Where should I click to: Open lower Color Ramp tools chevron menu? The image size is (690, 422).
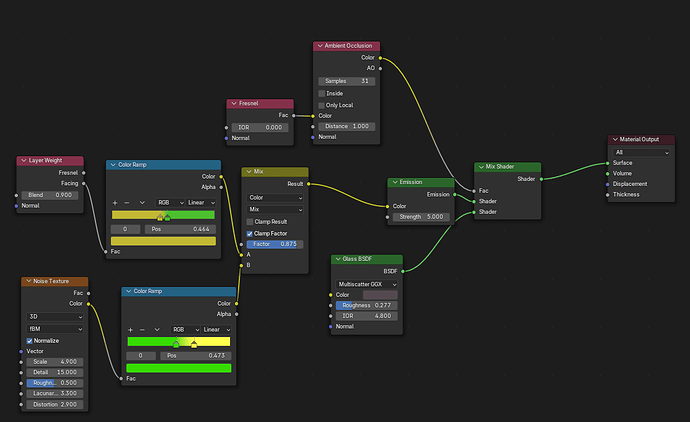[x=157, y=330]
